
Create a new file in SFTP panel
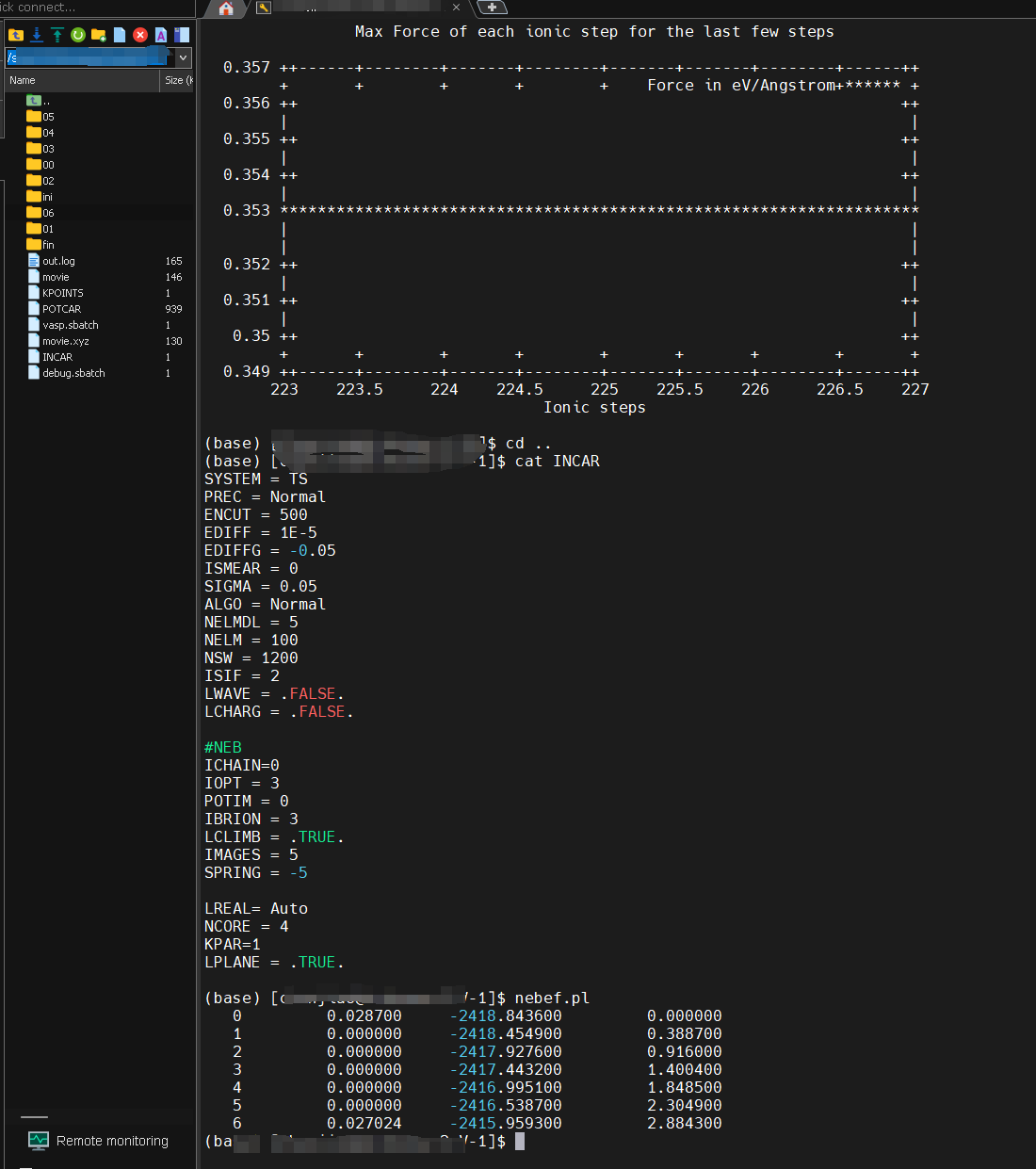pyautogui.click(x=120, y=35)
